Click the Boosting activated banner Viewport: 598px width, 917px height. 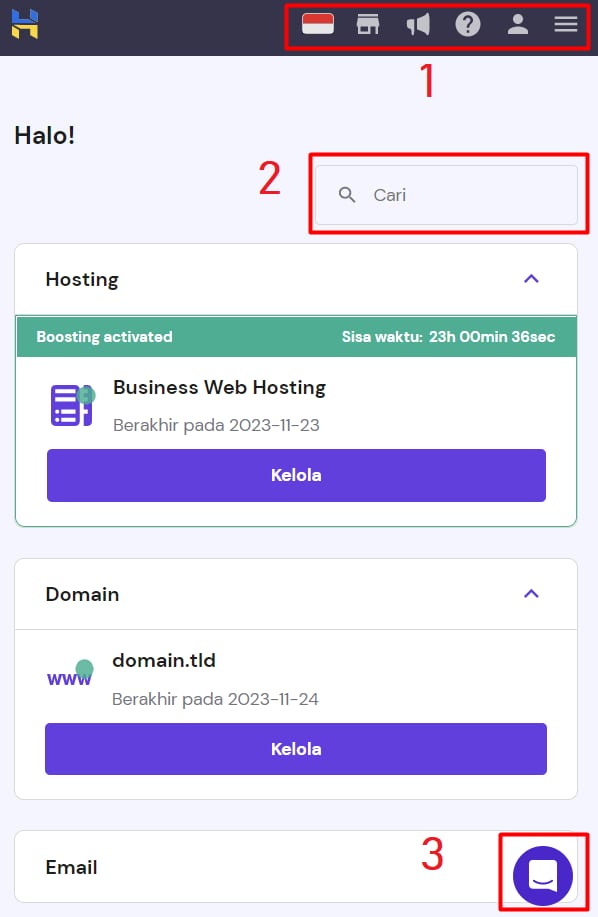pos(296,336)
